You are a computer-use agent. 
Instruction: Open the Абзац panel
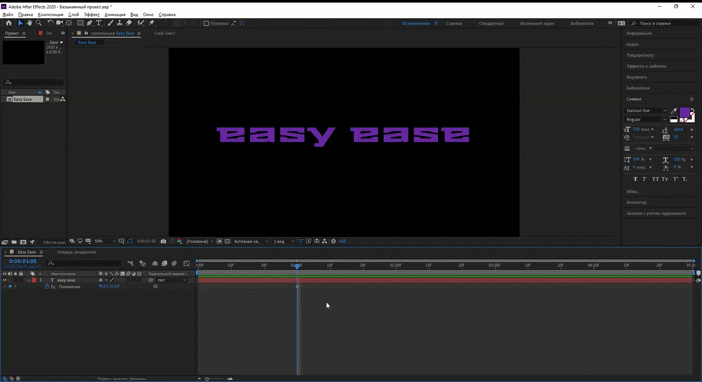point(632,192)
